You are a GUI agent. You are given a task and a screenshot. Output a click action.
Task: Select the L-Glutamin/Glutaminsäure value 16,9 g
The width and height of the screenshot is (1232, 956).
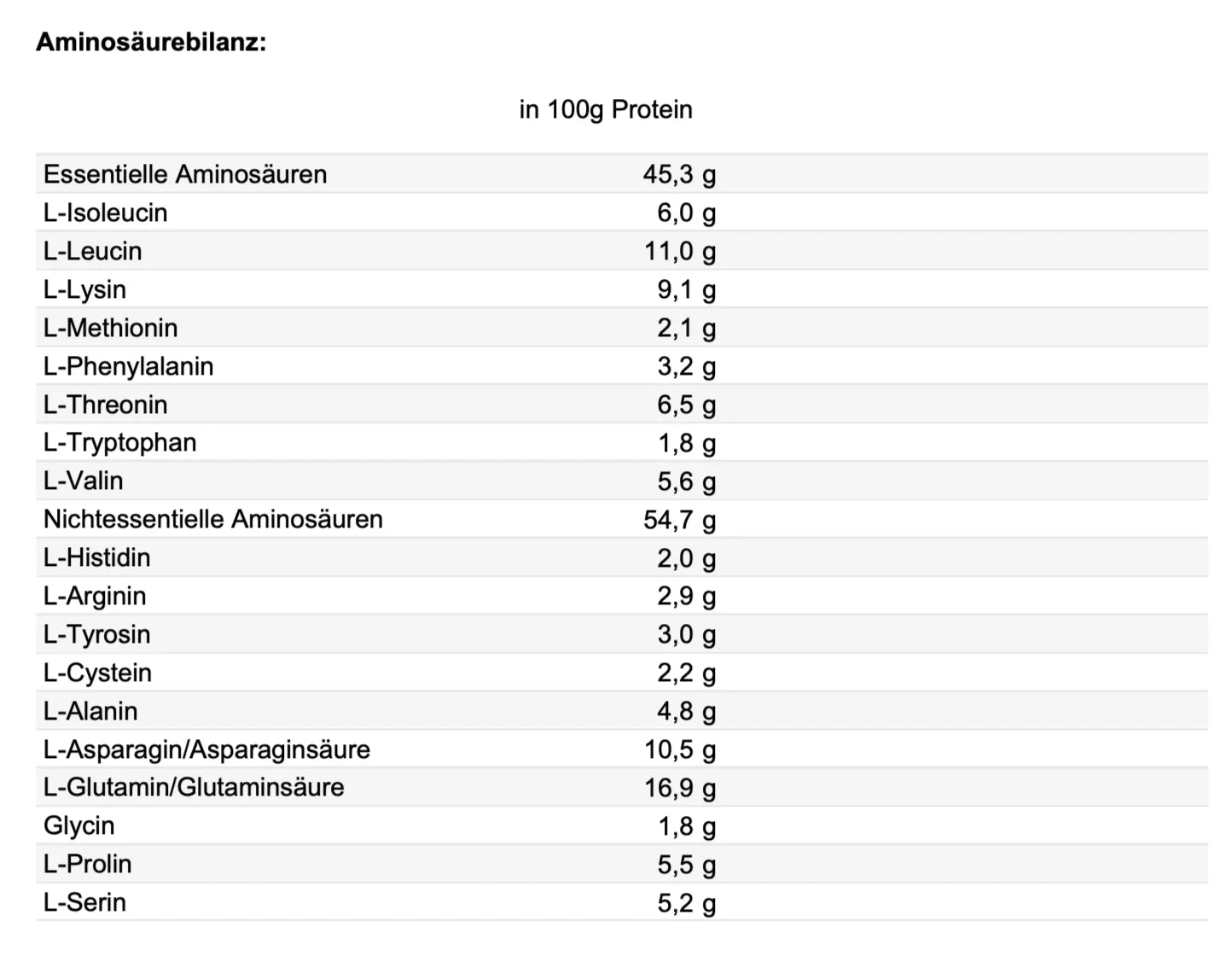680,787
